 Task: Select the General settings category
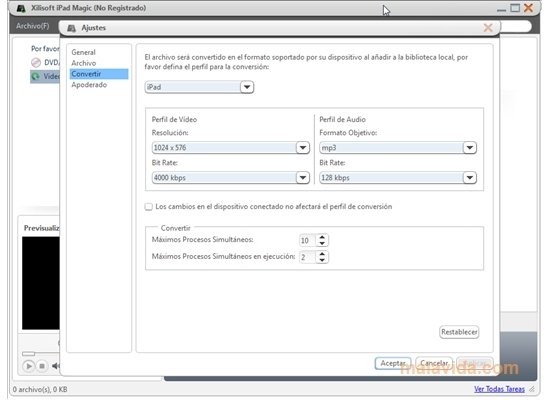(x=83, y=52)
